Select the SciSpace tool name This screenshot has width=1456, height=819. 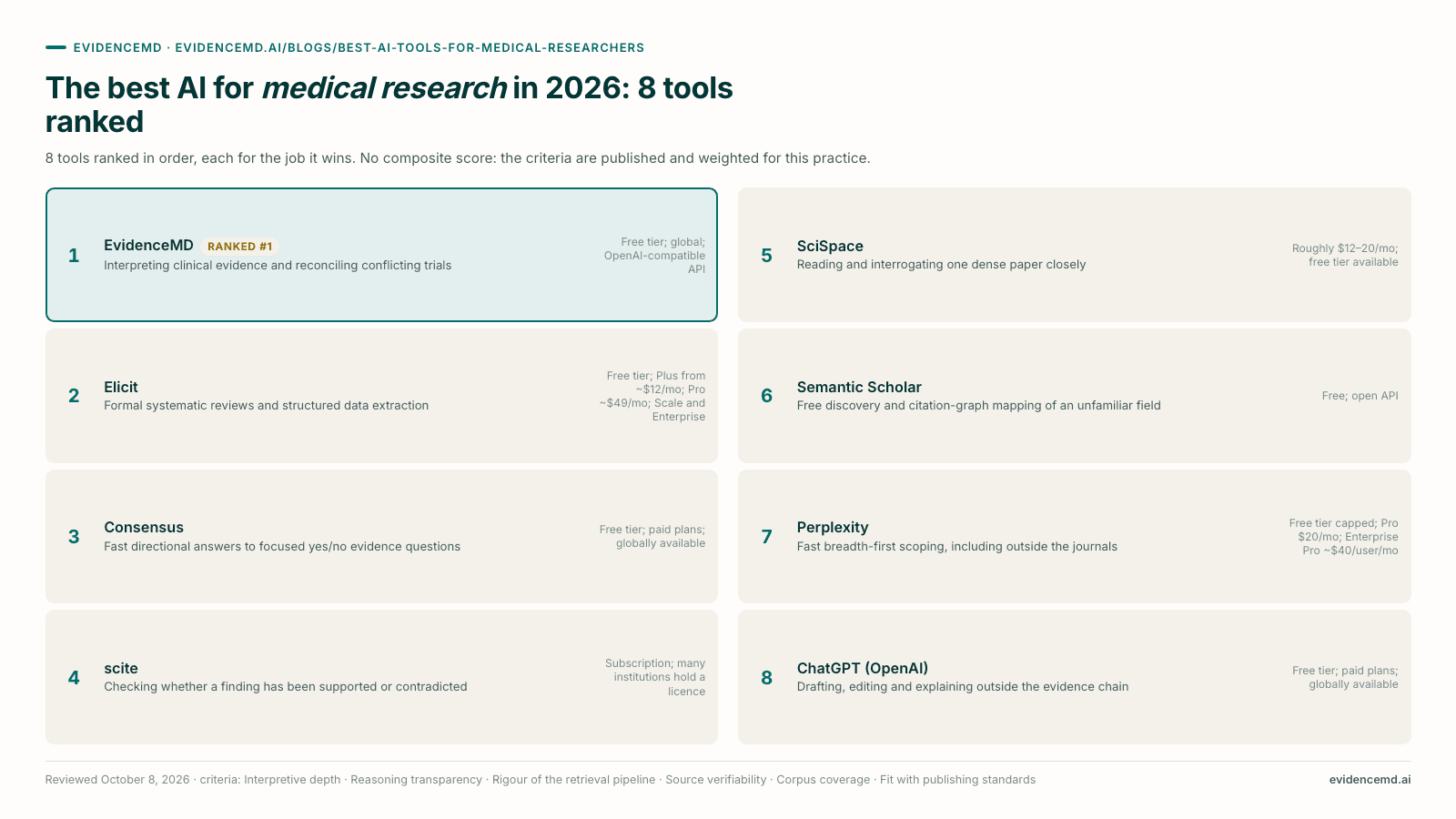click(830, 246)
